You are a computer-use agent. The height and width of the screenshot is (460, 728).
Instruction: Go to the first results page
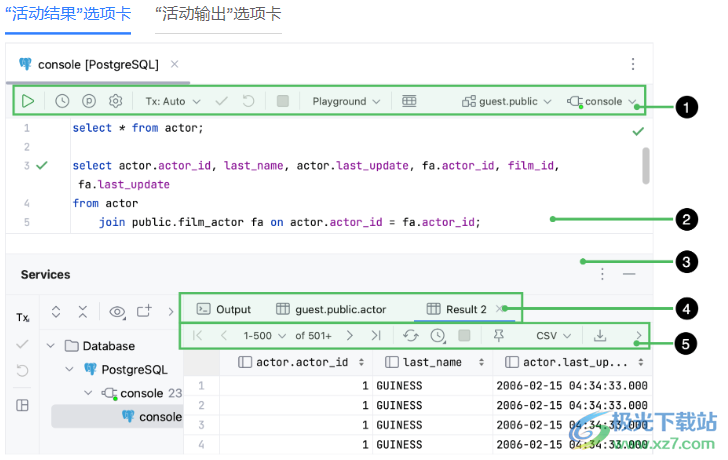click(x=197, y=335)
